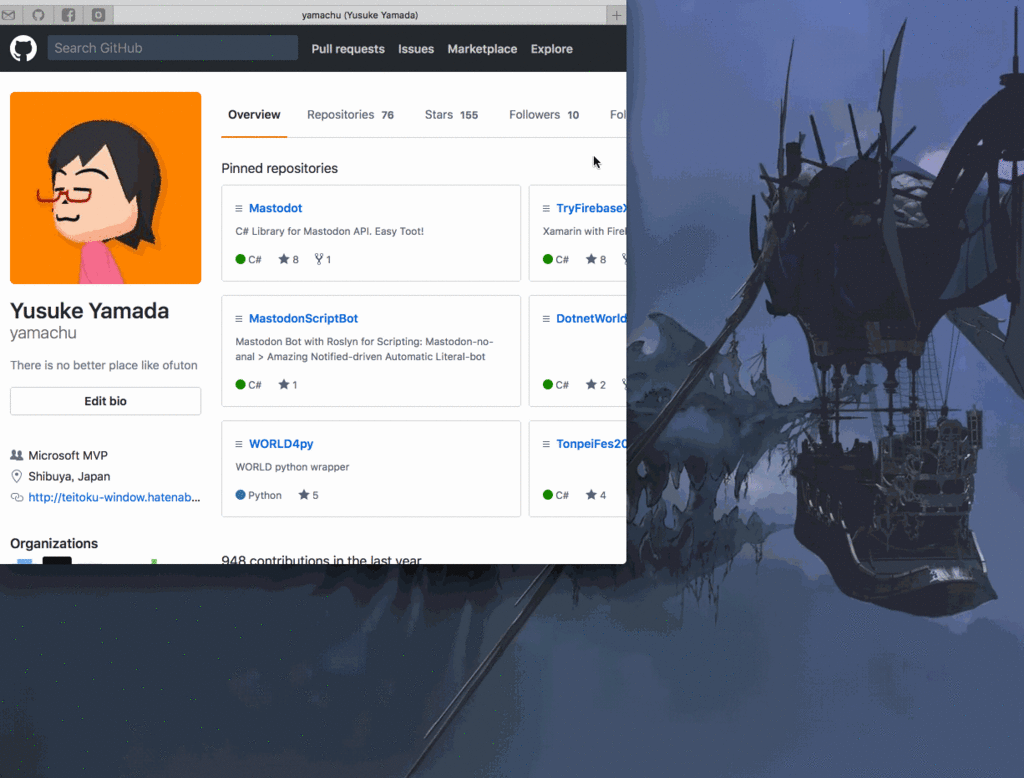Open Issues in the header

pos(416,49)
